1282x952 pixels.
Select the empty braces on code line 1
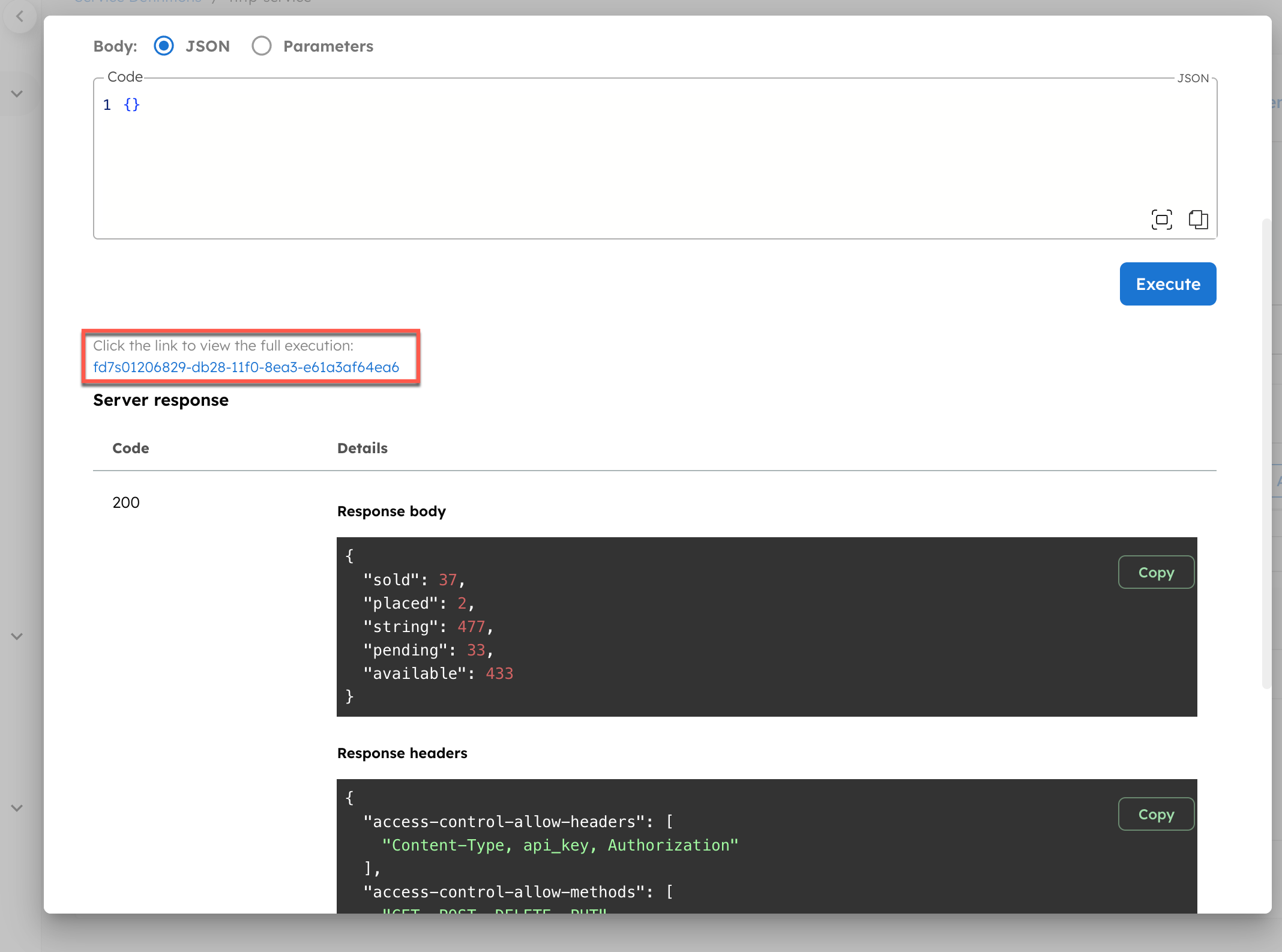click(x=131, y=104)
